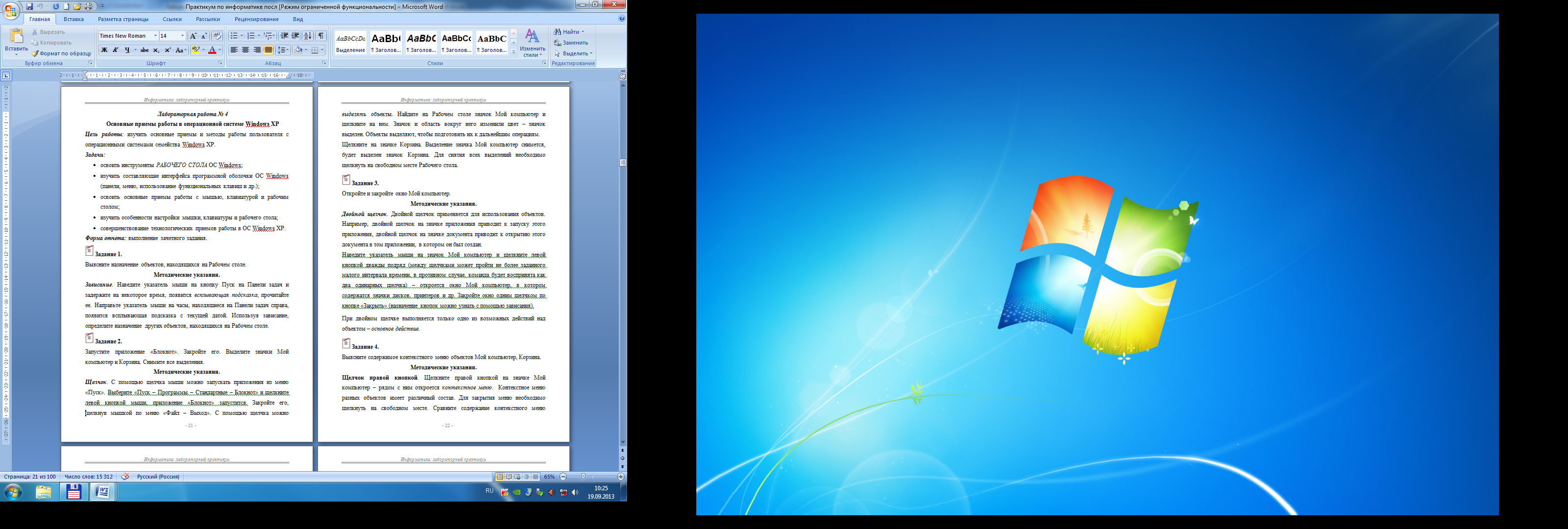1568x529 pixels.
Task: Click the text highlight color button
Action: [196, 50]
